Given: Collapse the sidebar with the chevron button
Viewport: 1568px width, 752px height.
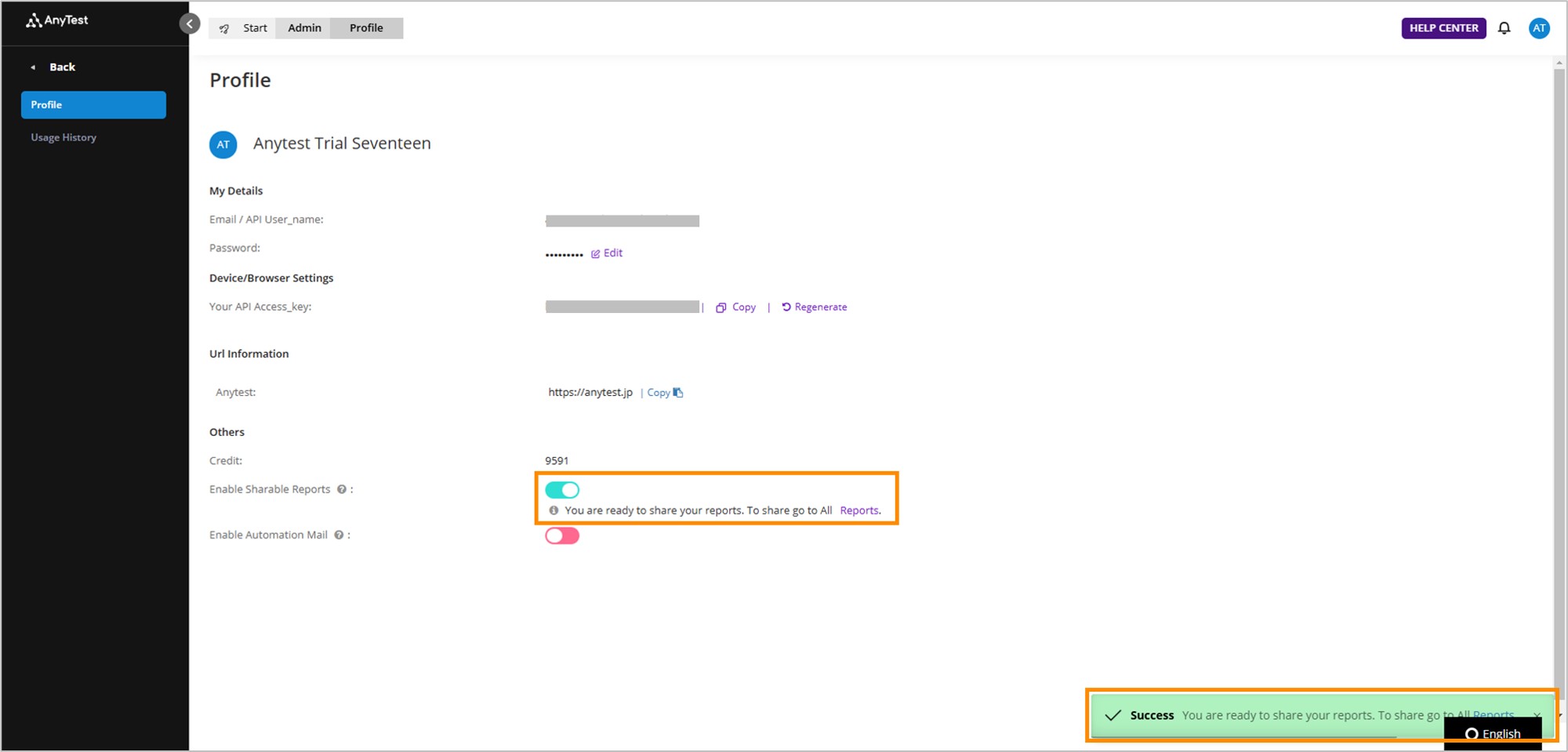Looking at the screenshot, I should [x=190, y=24].
